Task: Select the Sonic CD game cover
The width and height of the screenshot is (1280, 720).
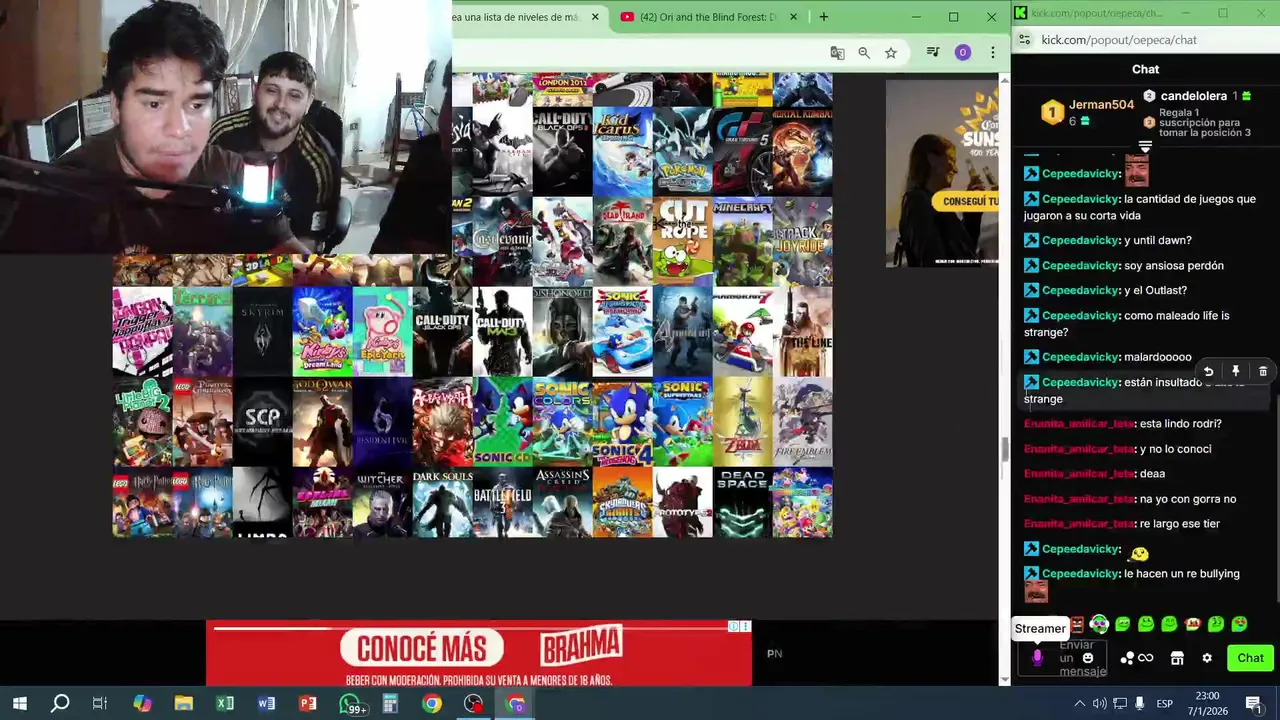Action: pos(502,422)
